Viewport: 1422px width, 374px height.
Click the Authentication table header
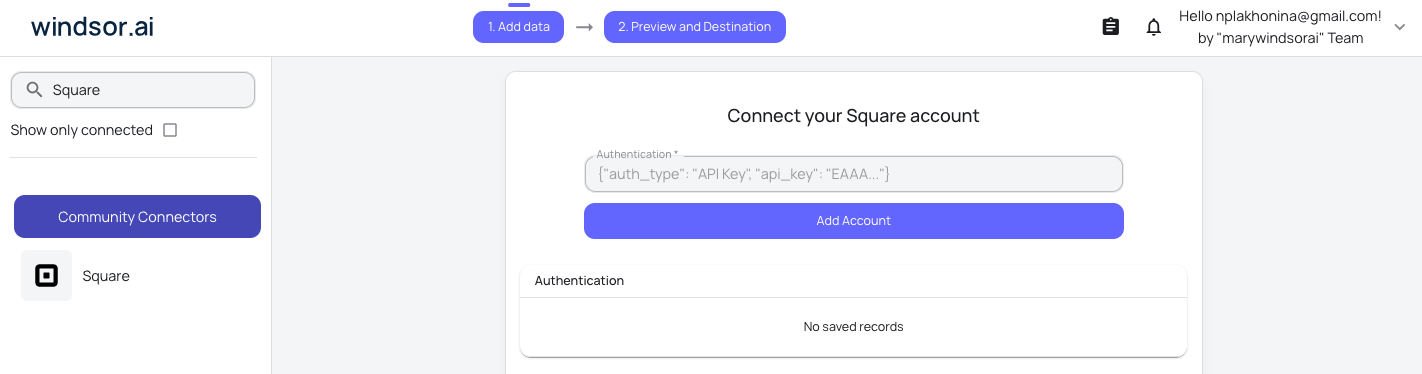coord(579,281)
